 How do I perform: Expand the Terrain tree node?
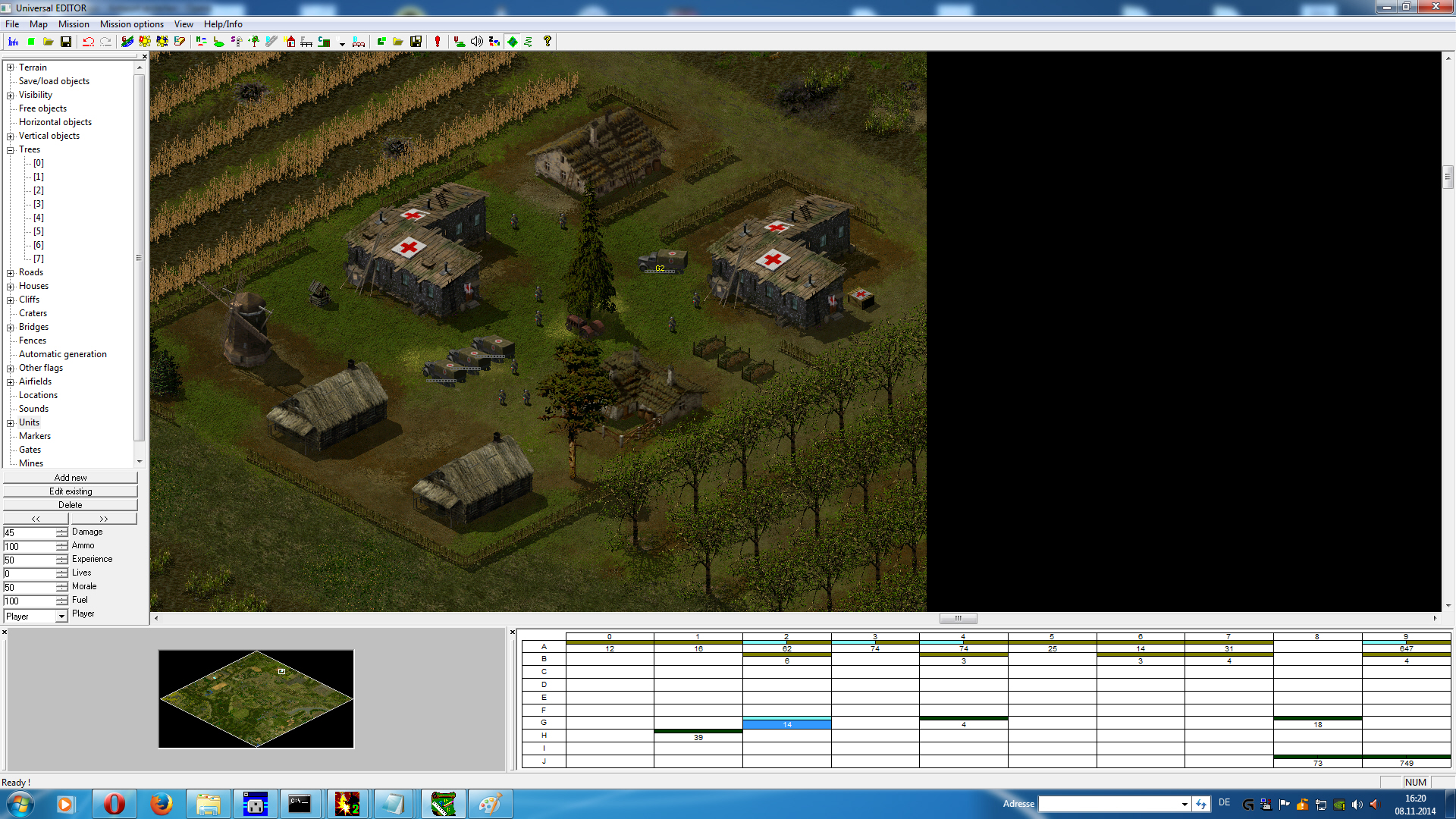point(11,67)
